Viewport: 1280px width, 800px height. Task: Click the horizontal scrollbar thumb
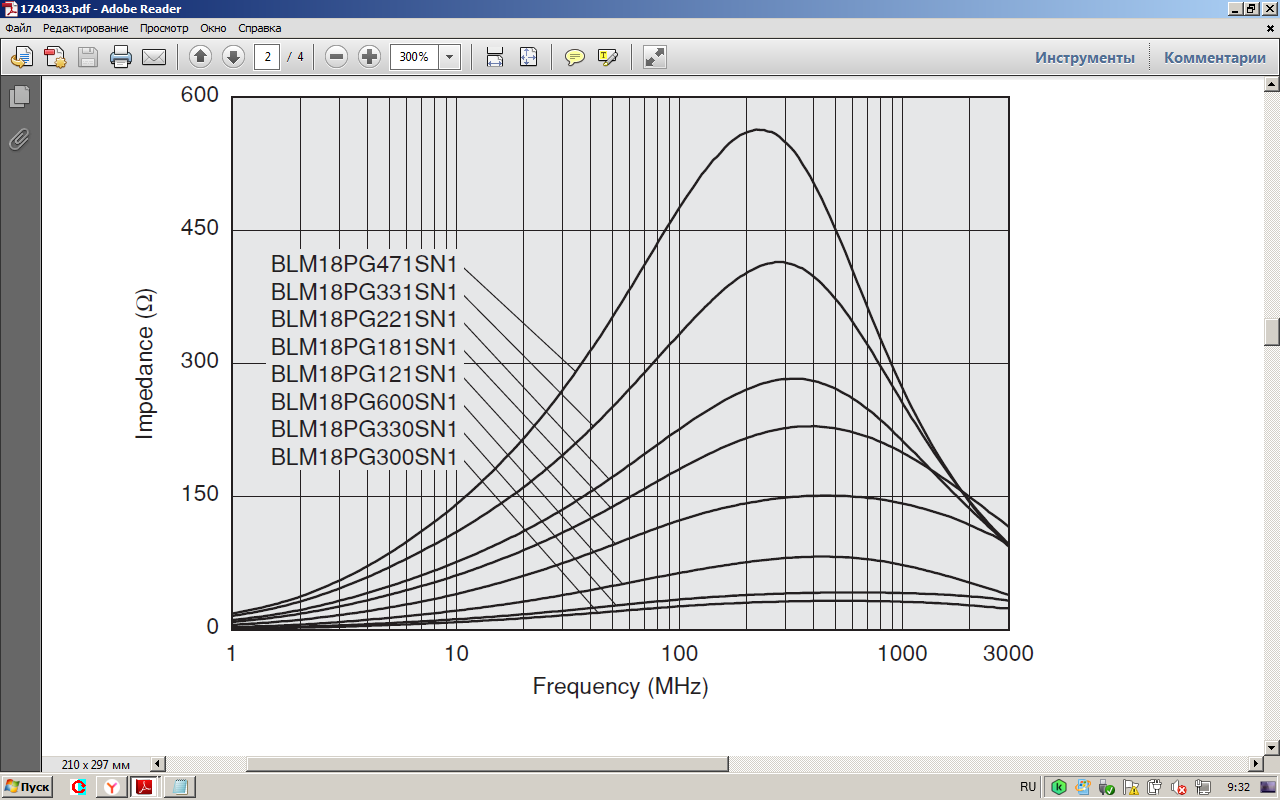[x=487, y=764]
